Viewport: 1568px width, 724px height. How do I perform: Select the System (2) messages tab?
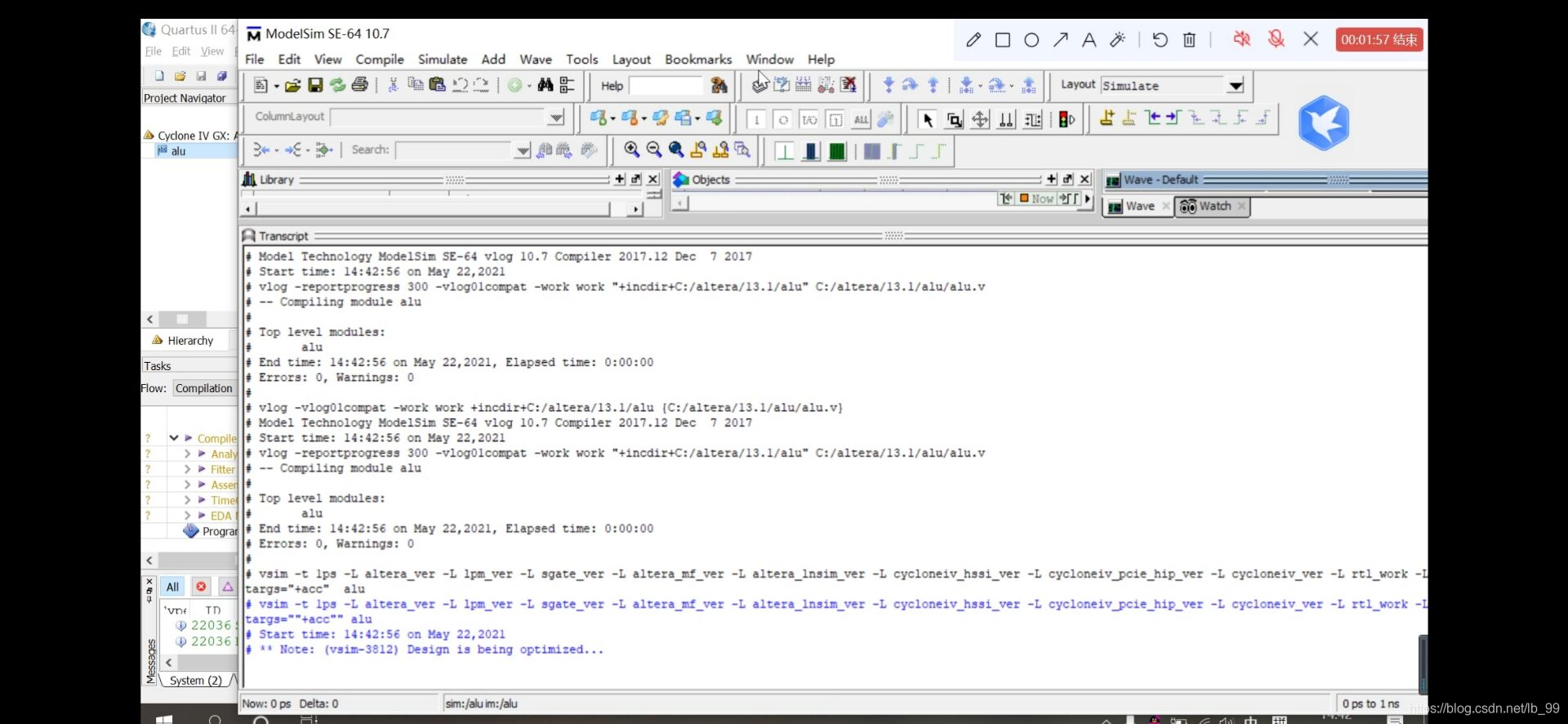coord(195,680)
